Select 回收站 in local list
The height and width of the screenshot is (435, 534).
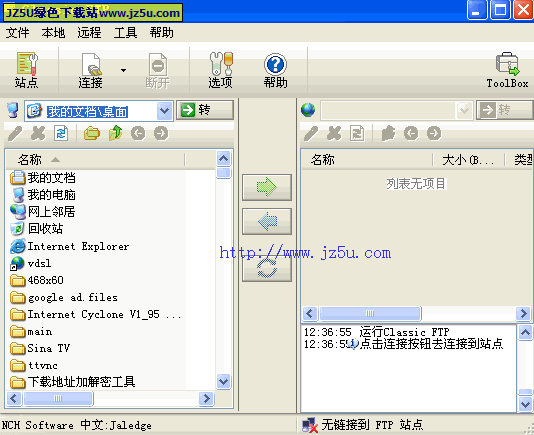[37, 229]
